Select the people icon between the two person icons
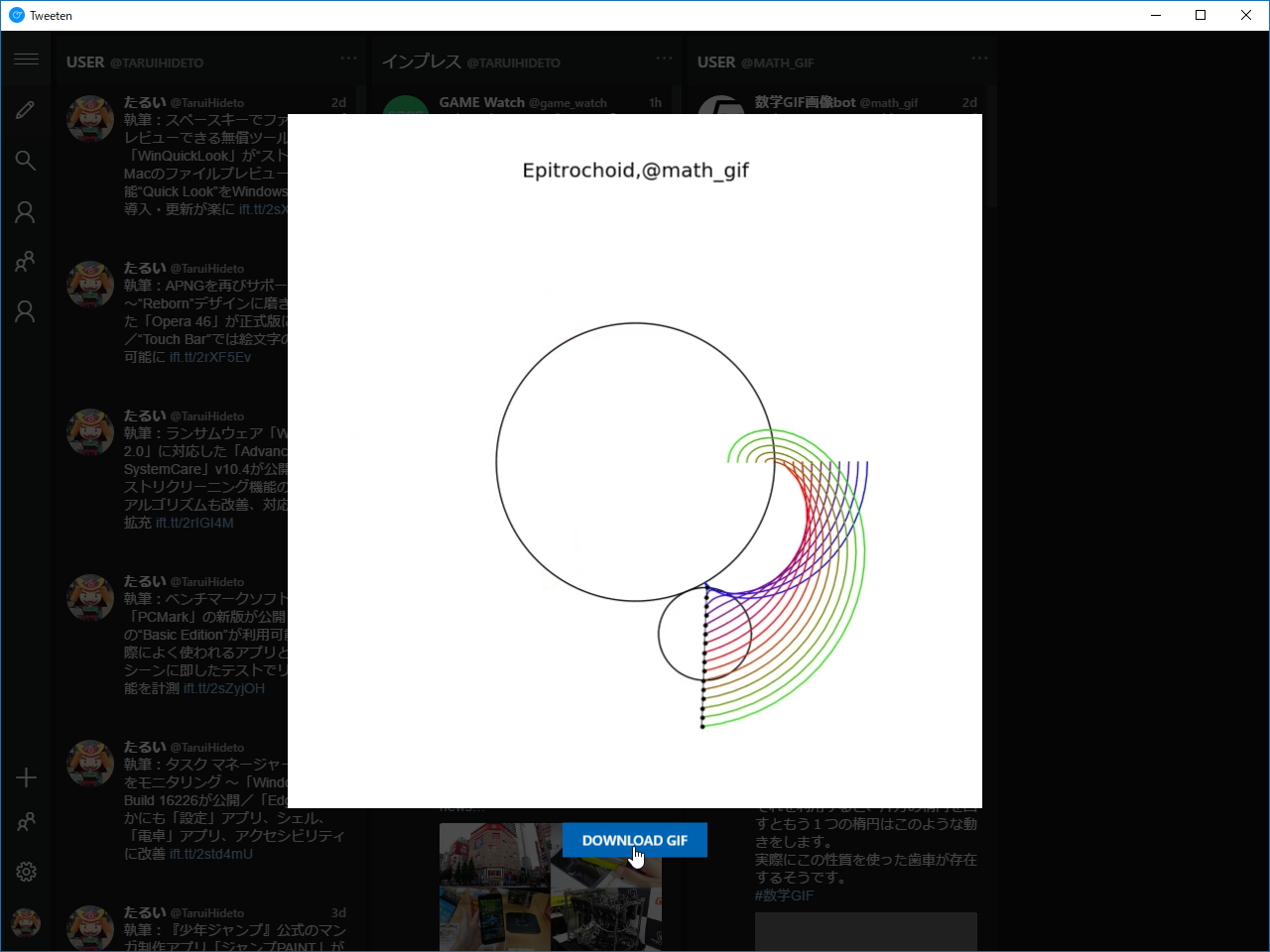The width and height of the screenshot is (1270, 952). pos(26,262)
